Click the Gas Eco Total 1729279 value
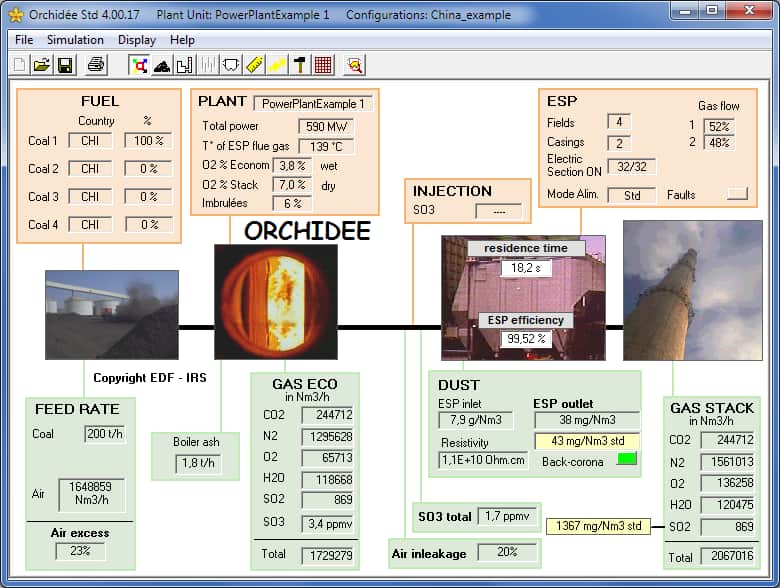 tap(327, 555)
